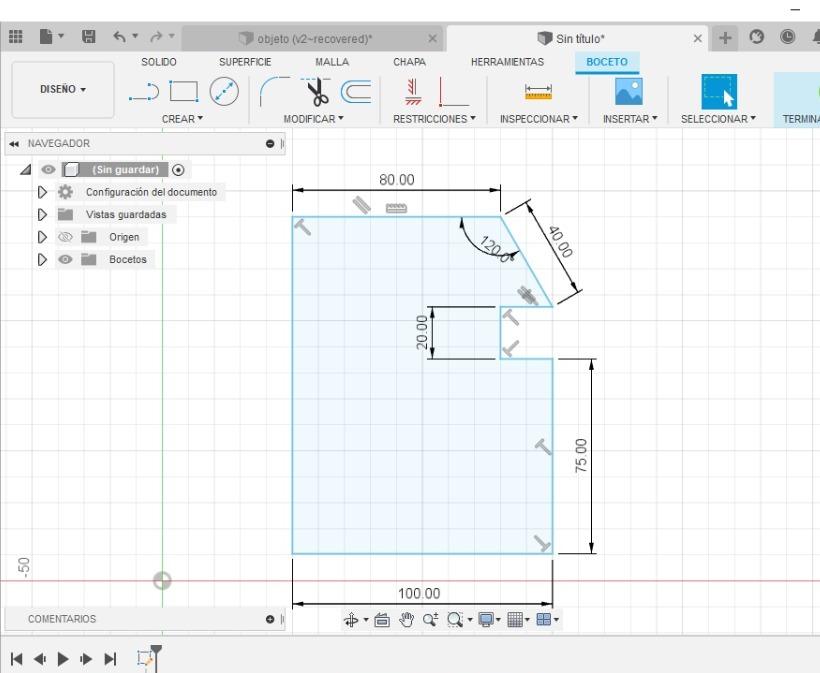Minimize the NAVEGADOR panel
Viewport: 820px width, 673px height.
(270, 144)
